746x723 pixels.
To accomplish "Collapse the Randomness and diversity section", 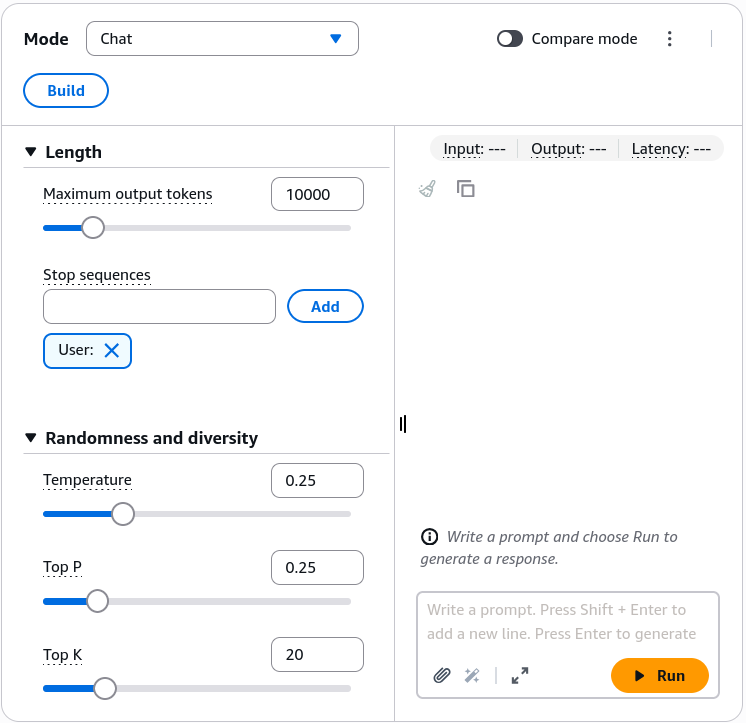I will [31, 438].
